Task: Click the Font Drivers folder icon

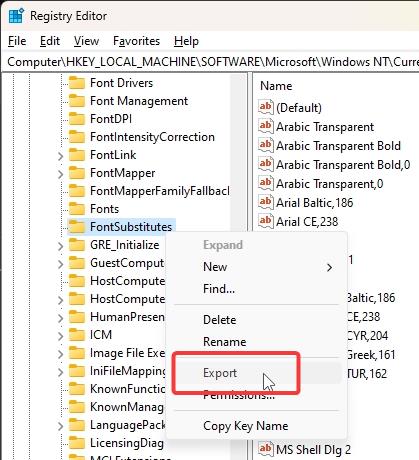Action: coord(77,83)
